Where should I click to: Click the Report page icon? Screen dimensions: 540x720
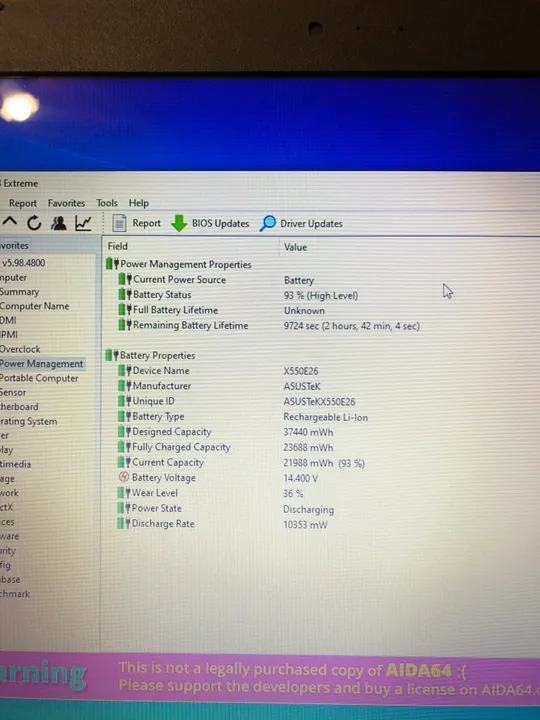(x=119, y=223)
